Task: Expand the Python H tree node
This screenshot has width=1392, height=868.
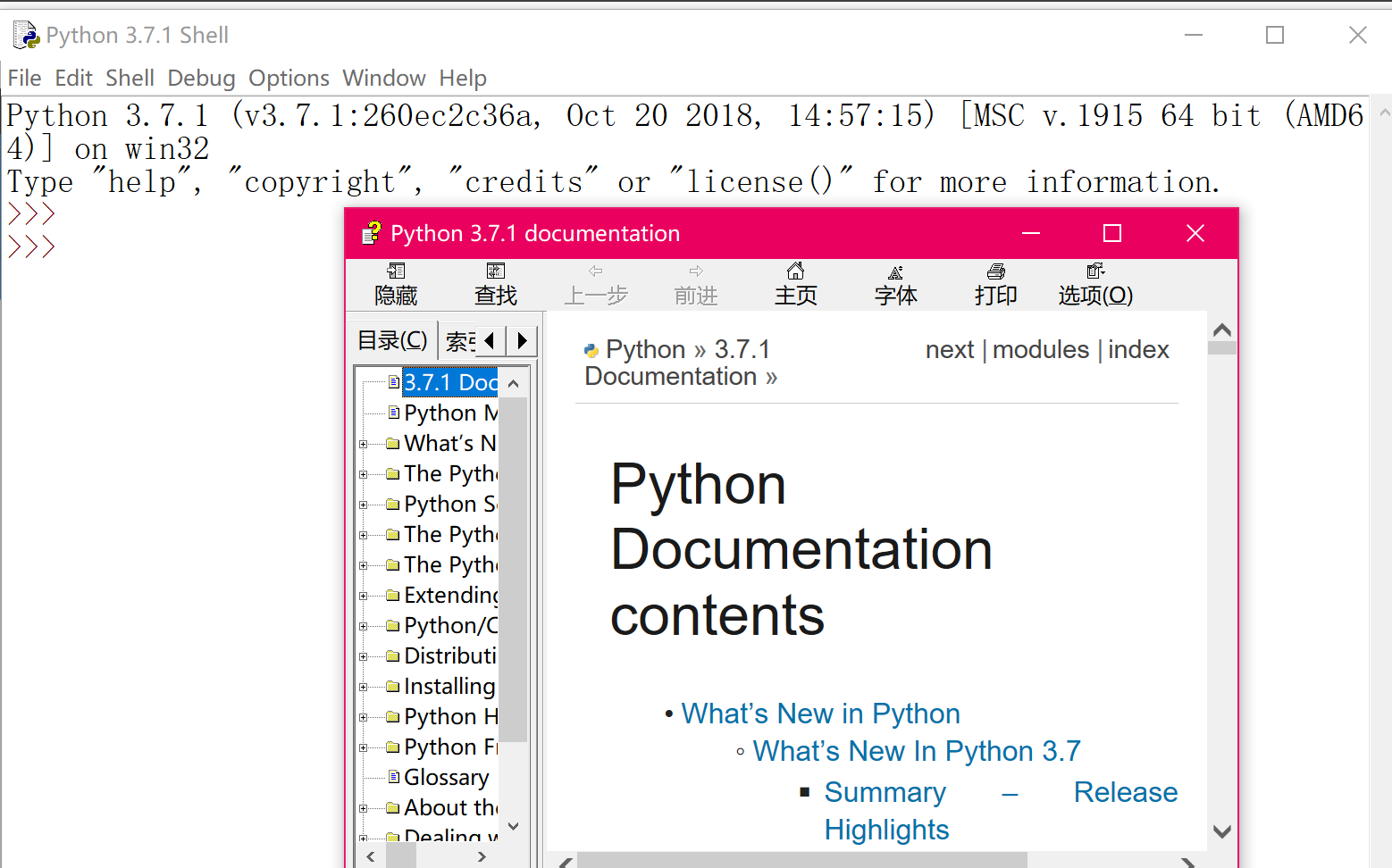Action: tap(364, 717)
